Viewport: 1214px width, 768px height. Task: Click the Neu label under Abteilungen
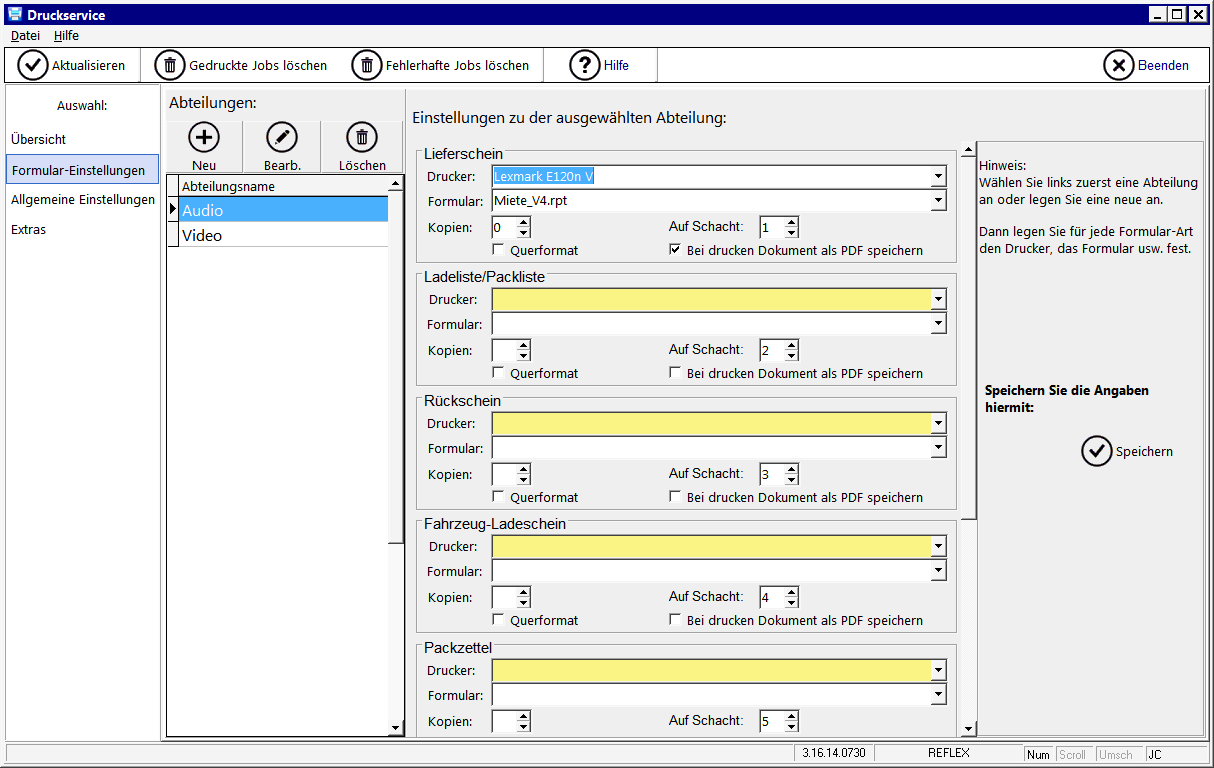coord(204,165)
